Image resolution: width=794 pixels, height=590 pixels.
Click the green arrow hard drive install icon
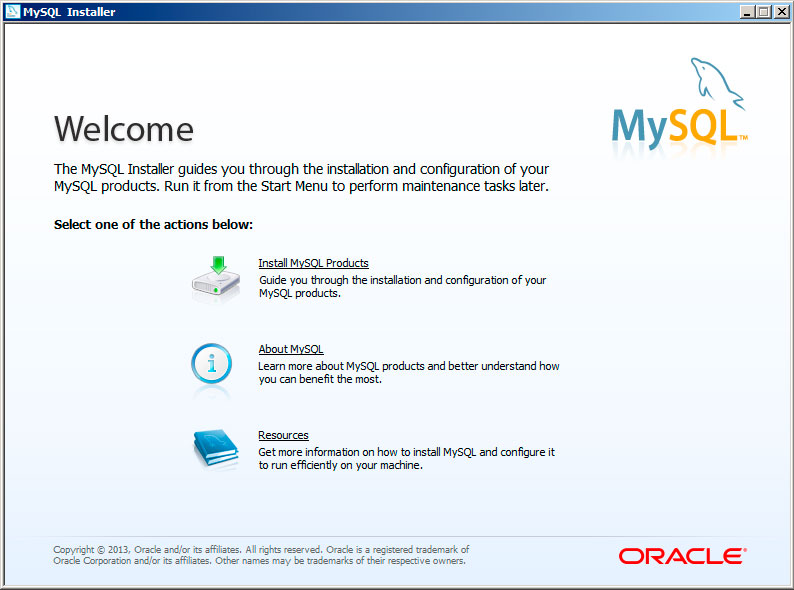[x=216, y=278]
